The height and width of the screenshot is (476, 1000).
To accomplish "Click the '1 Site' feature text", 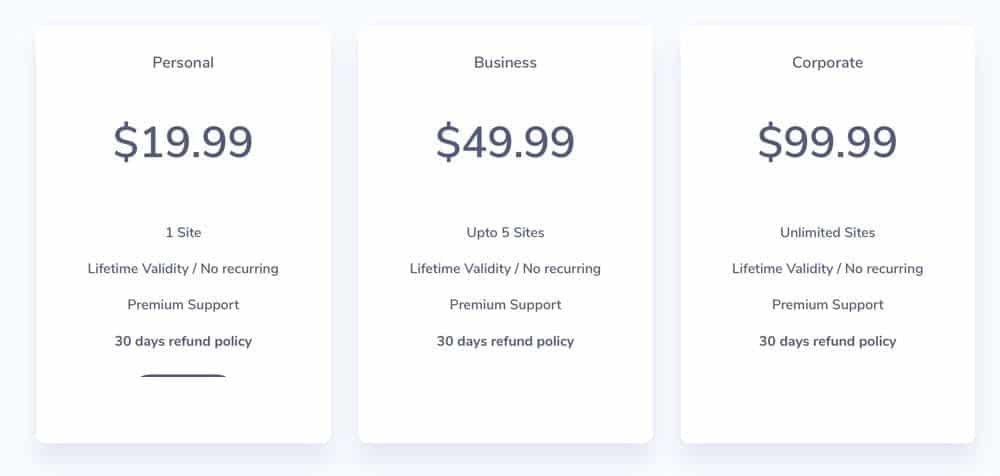I will (183, 233).
